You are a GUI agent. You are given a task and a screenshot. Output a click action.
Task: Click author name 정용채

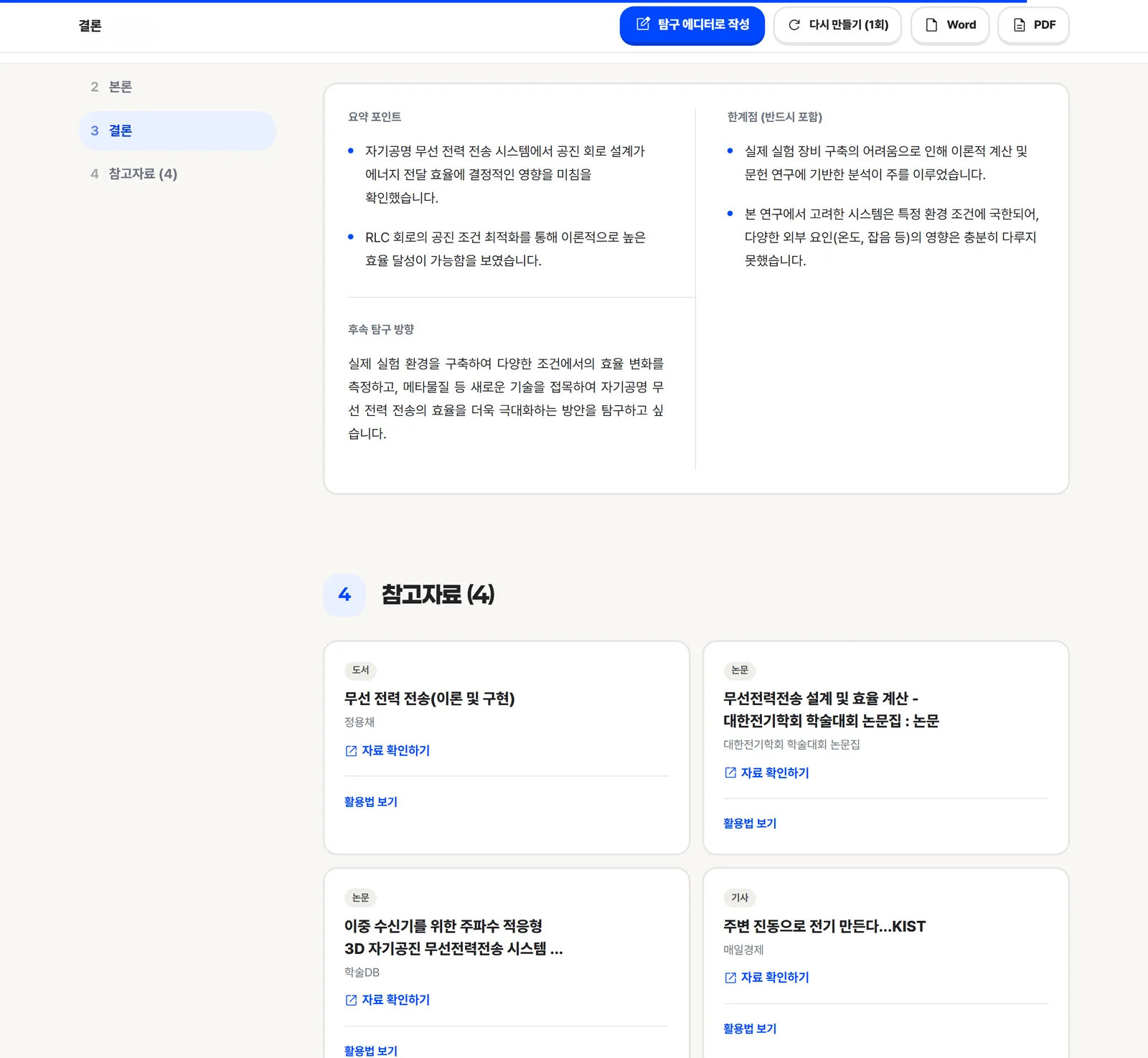point(359,722)
